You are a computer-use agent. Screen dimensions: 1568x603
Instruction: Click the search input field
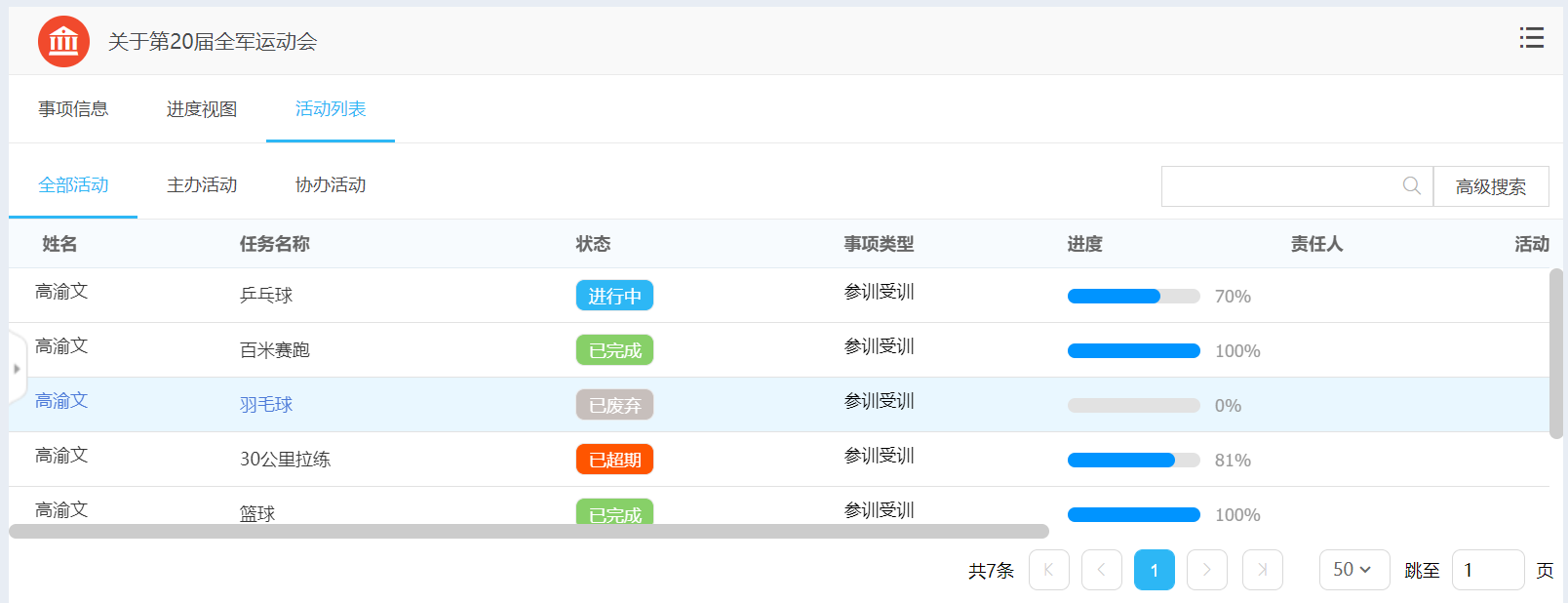(1277, 186)
